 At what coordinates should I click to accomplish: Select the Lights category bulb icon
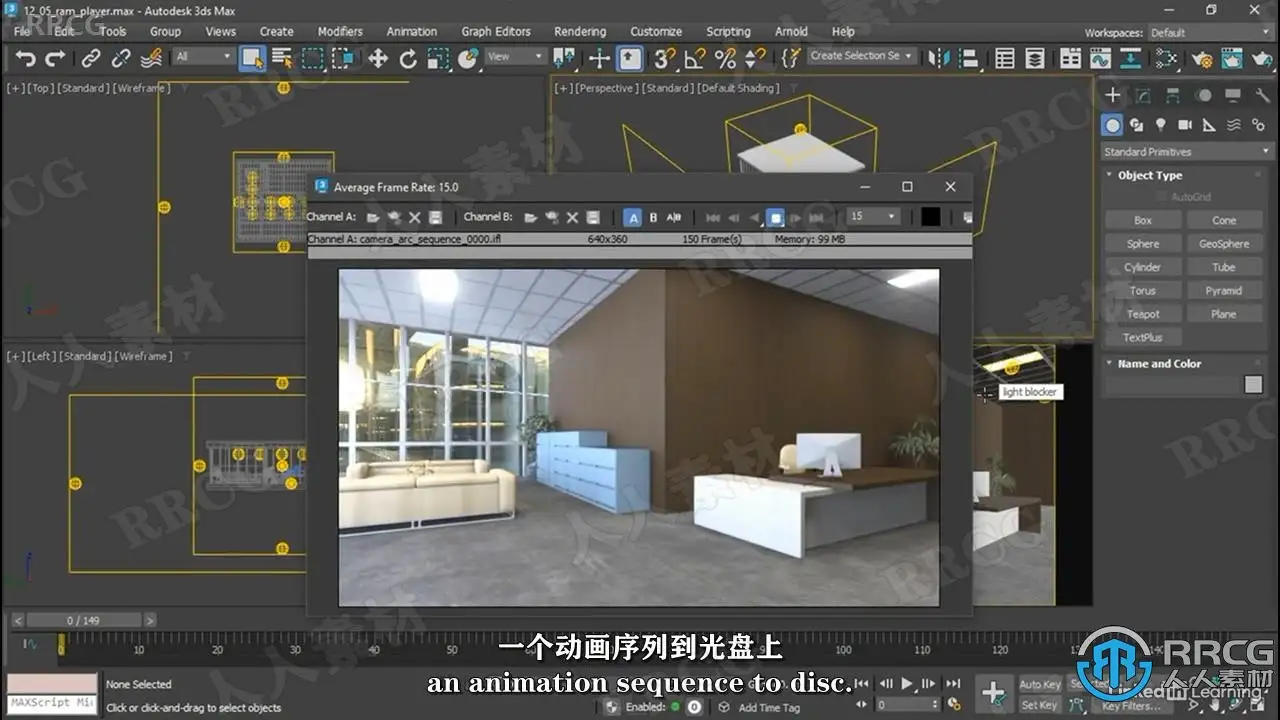click(x=1161, y=125)
